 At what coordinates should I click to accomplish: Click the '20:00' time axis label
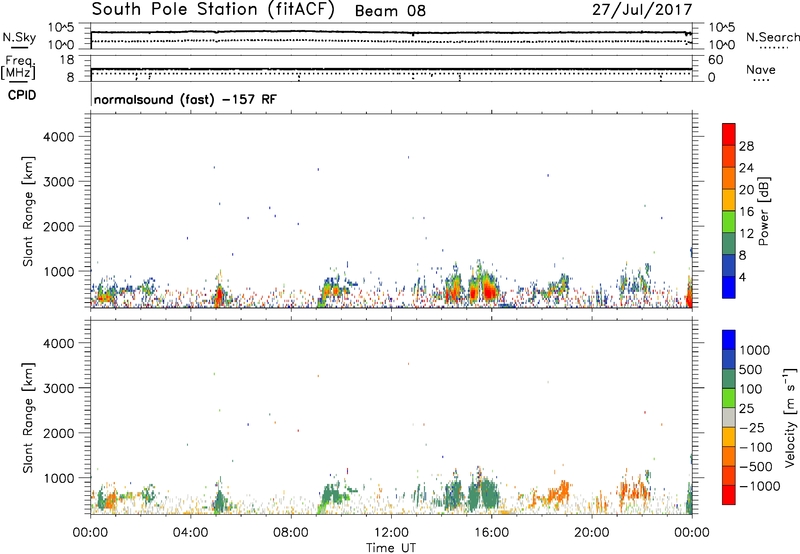592,533
